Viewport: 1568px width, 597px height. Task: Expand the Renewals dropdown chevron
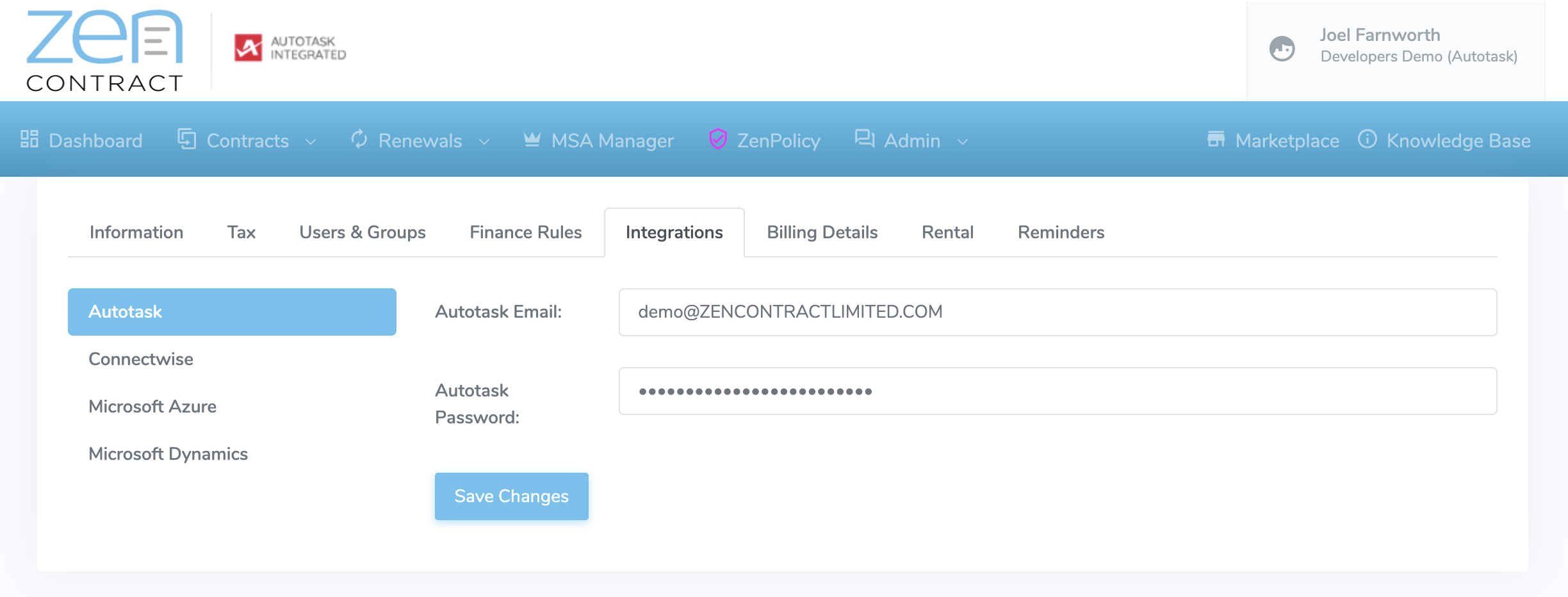pyautogui.click(x=484, y=142)
